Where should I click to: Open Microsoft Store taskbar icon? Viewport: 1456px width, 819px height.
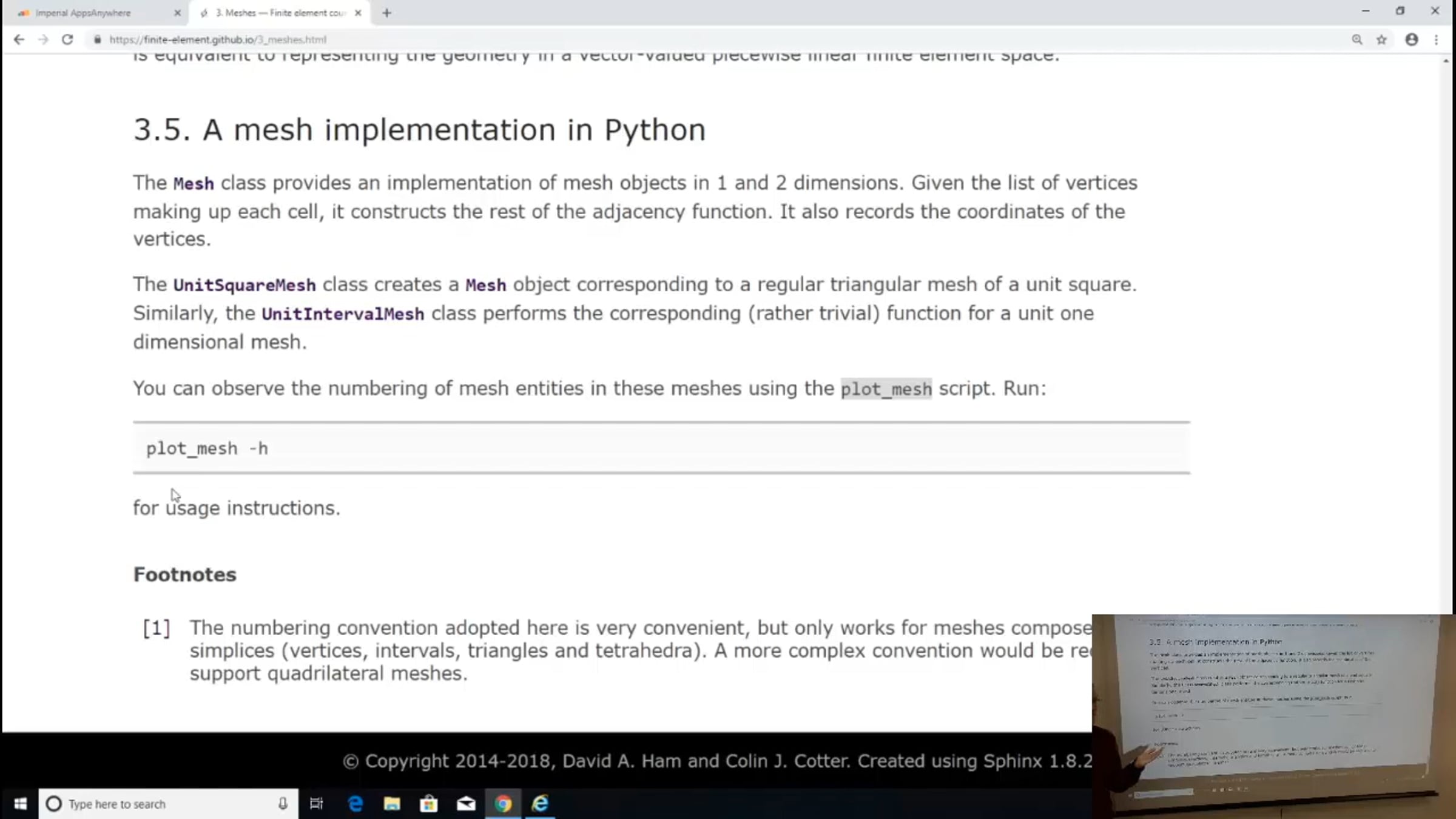[429, 804]
